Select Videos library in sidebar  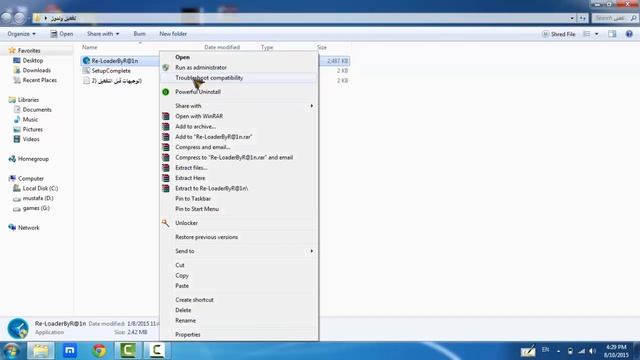[x=31, y=139]
